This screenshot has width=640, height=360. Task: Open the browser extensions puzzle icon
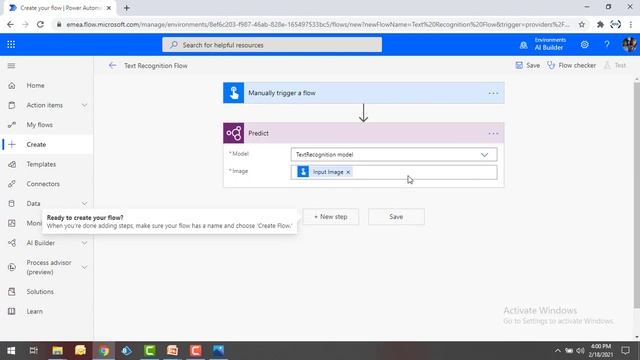pyautogui.click(x=600, y=24)
